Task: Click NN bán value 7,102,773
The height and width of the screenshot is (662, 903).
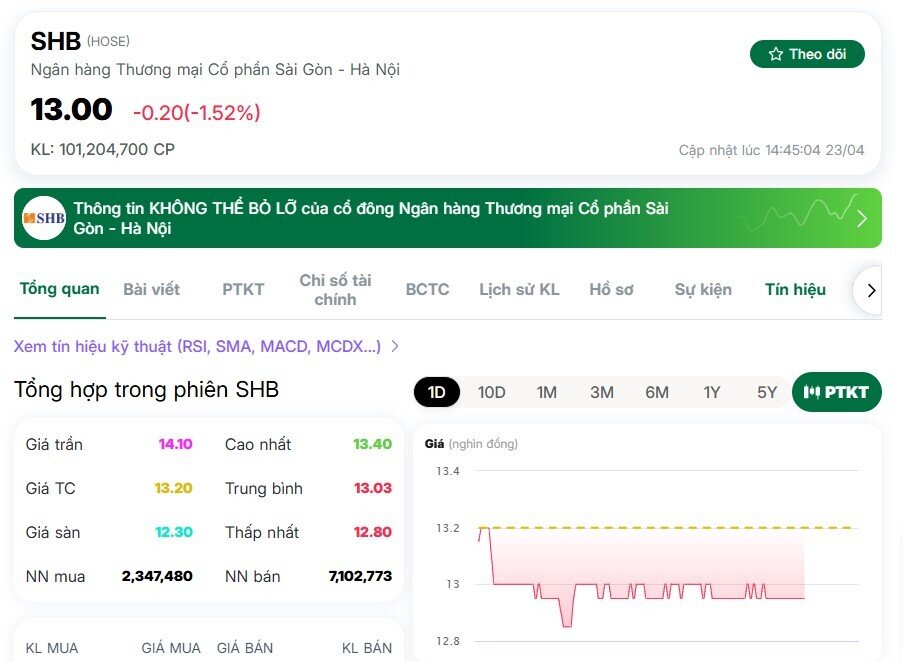Action: (361, 576)
